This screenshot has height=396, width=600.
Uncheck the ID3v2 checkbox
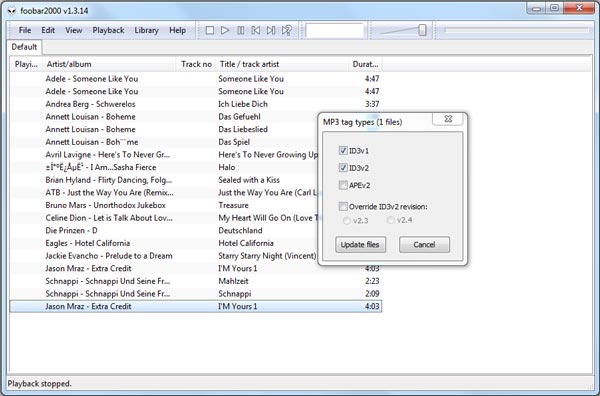[343, 168]
